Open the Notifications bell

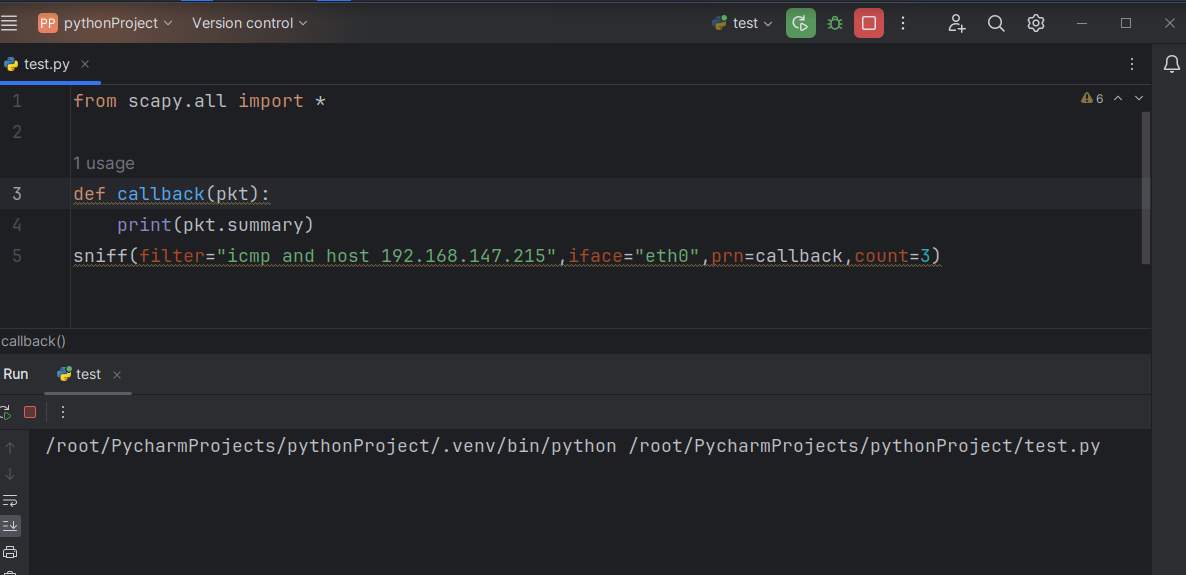click(1172, 64)
